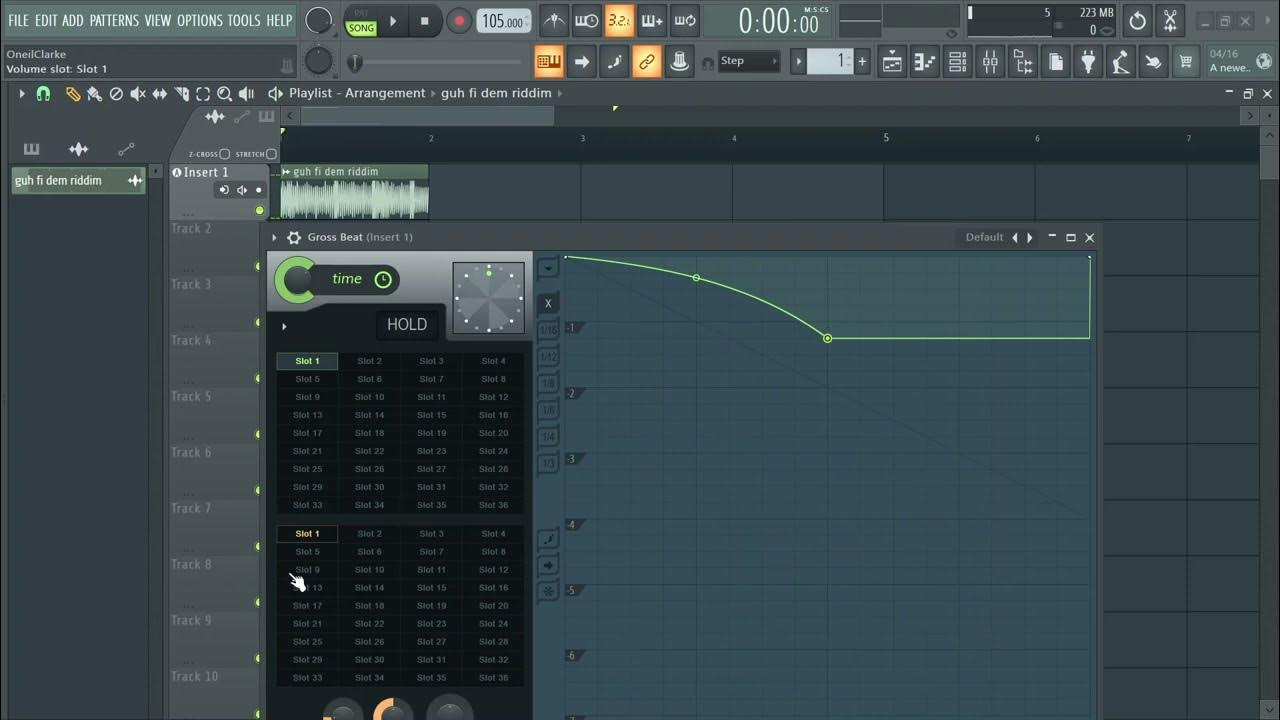Click the Stop button
This screenshot has width=1280, height=720.
point(425,20)
